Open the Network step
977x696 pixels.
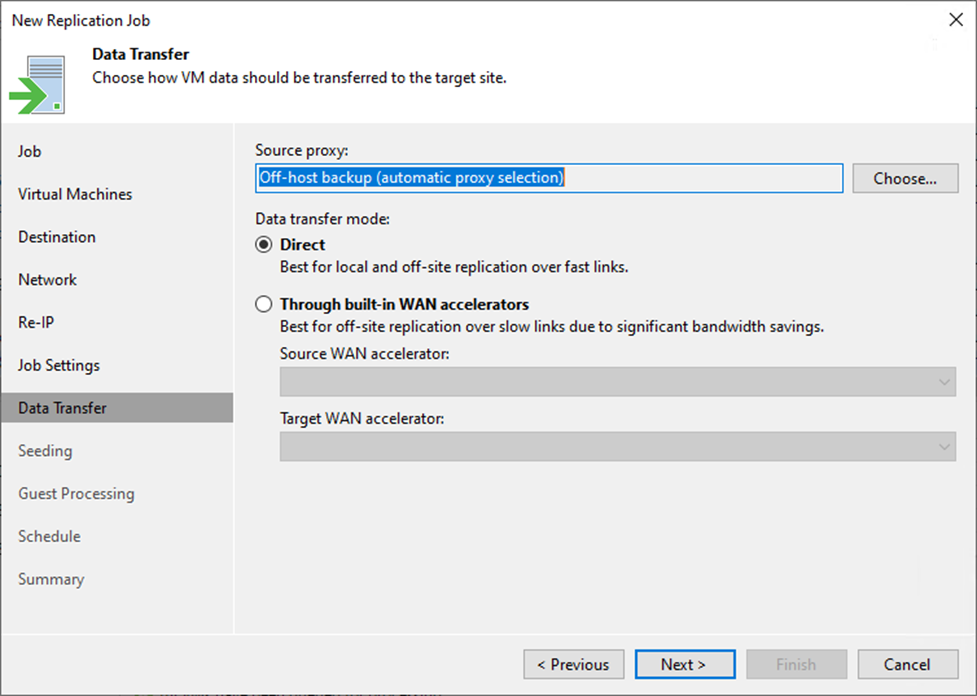pos(48,280)
